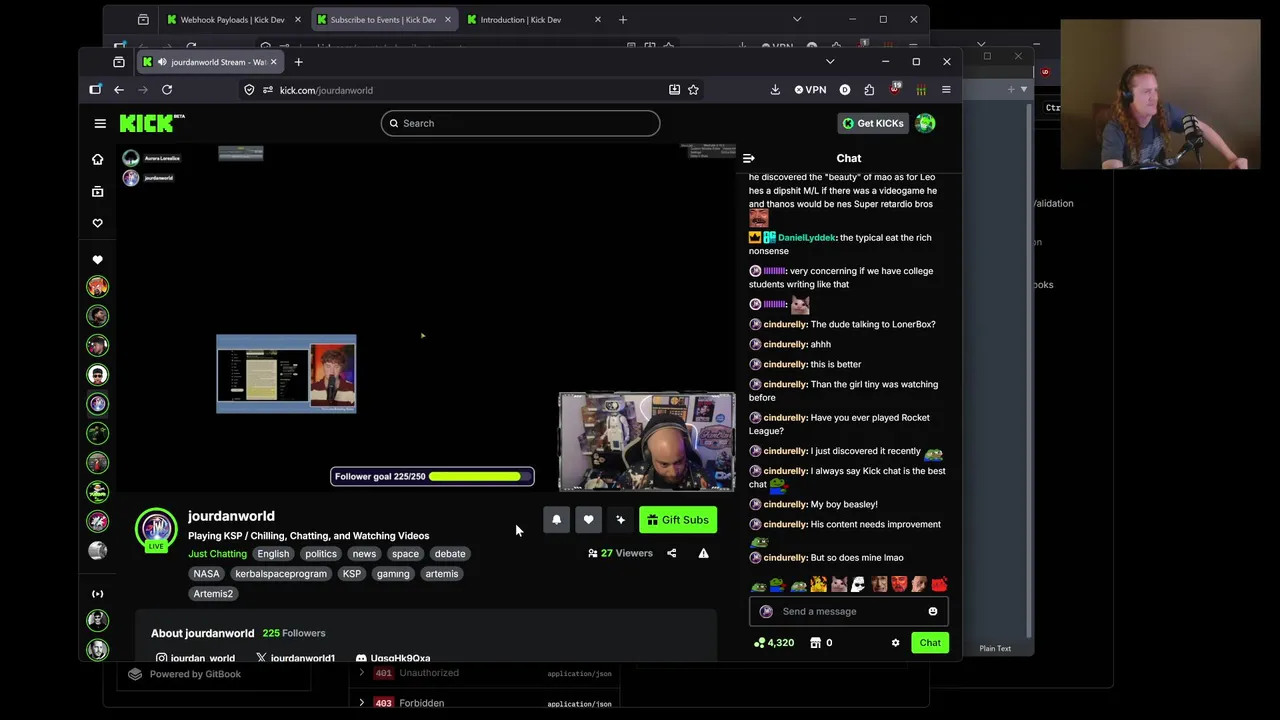Open the outlined heart Following icon in sidebar
This screenshot has width=1280, height=720.
click(97, 223)
